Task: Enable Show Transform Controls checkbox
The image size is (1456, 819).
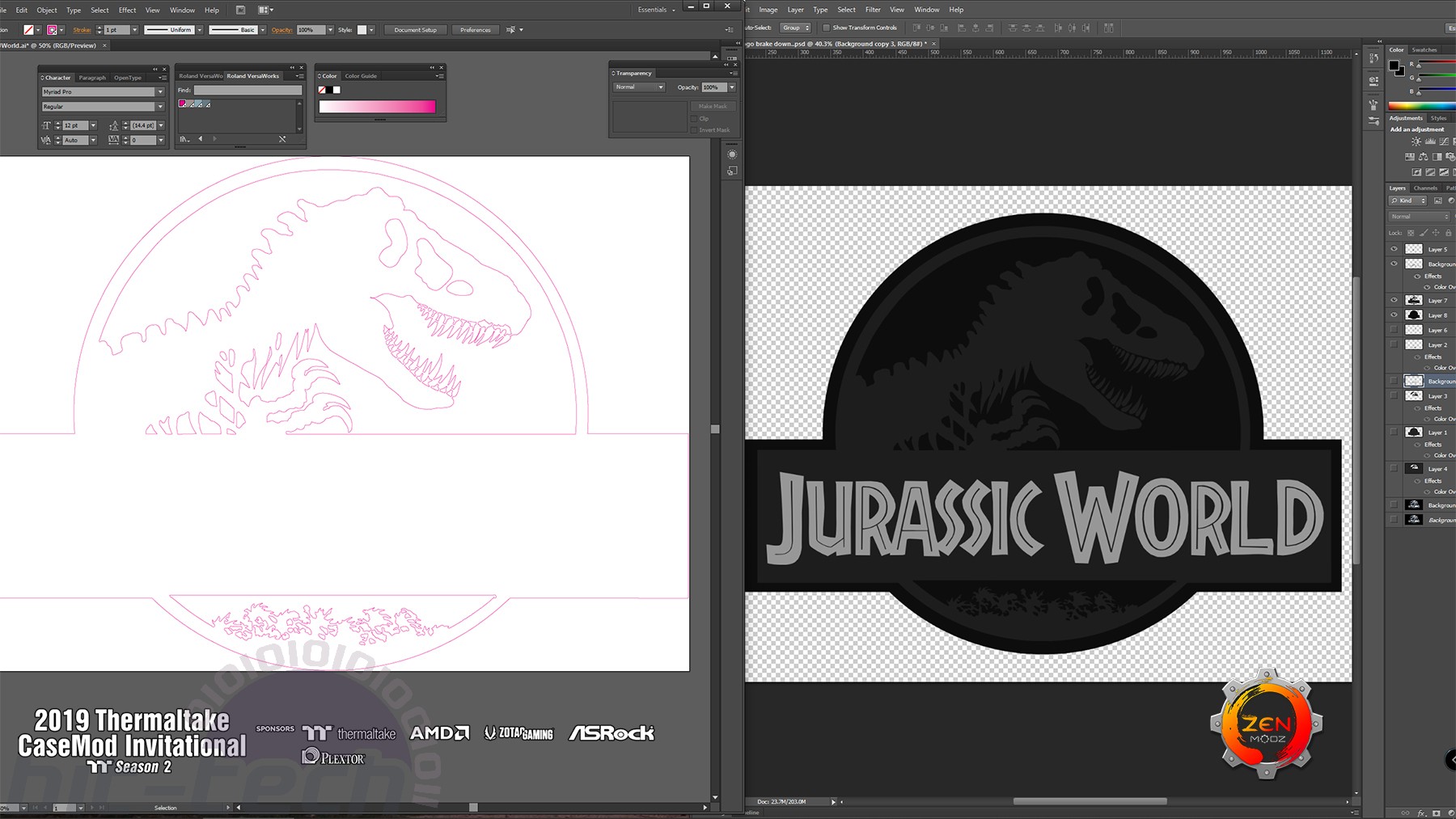Action: 826,27
